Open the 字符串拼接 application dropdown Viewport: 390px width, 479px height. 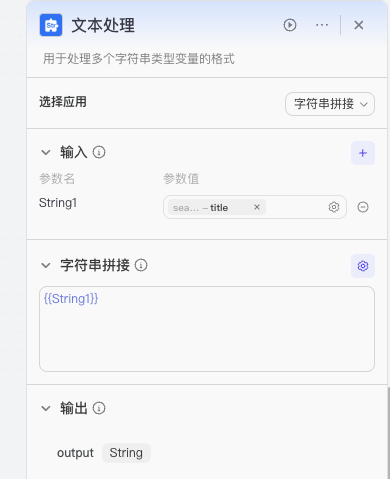click(330, 104)
